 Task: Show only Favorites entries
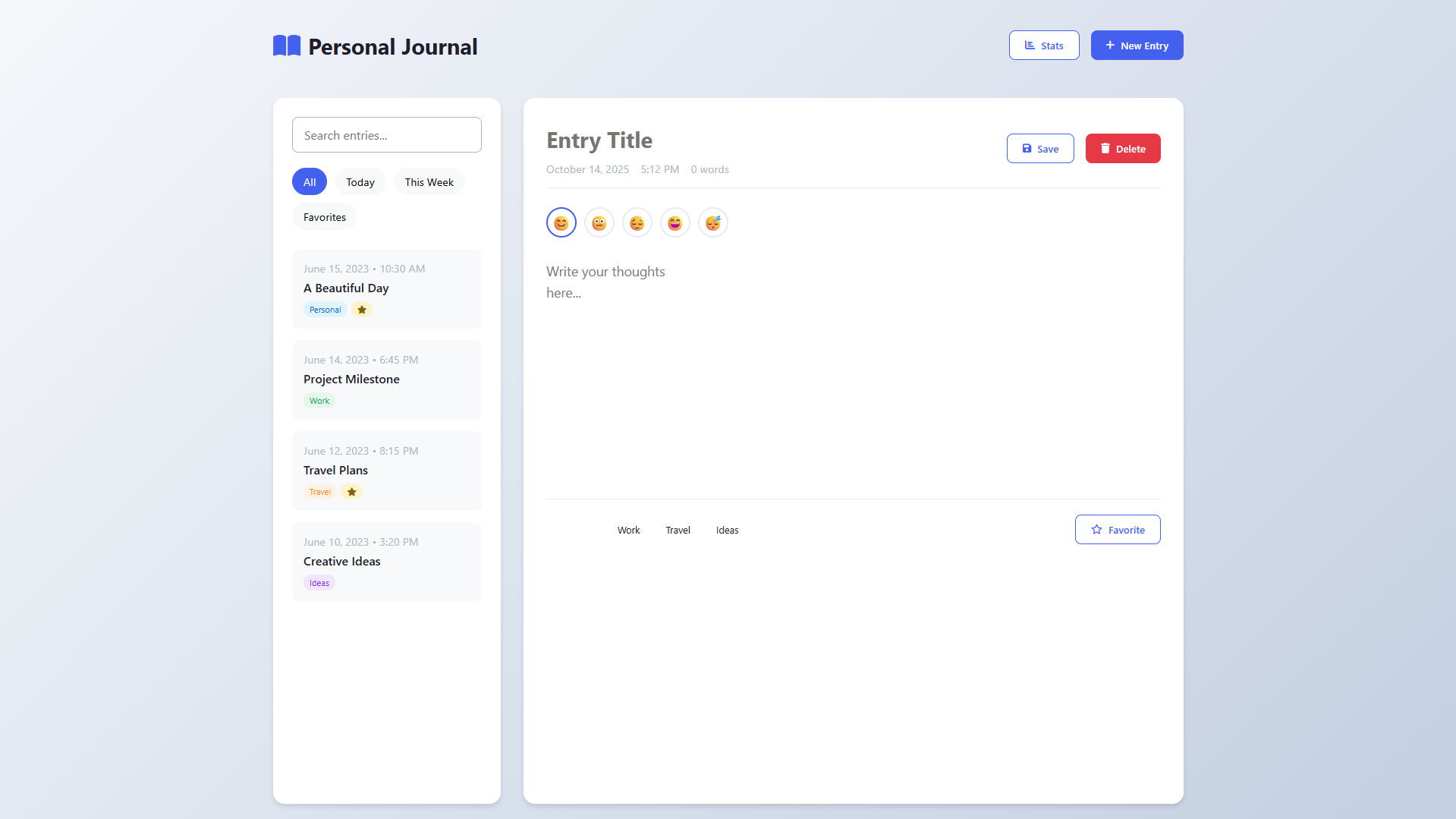[x=324, y=217]
